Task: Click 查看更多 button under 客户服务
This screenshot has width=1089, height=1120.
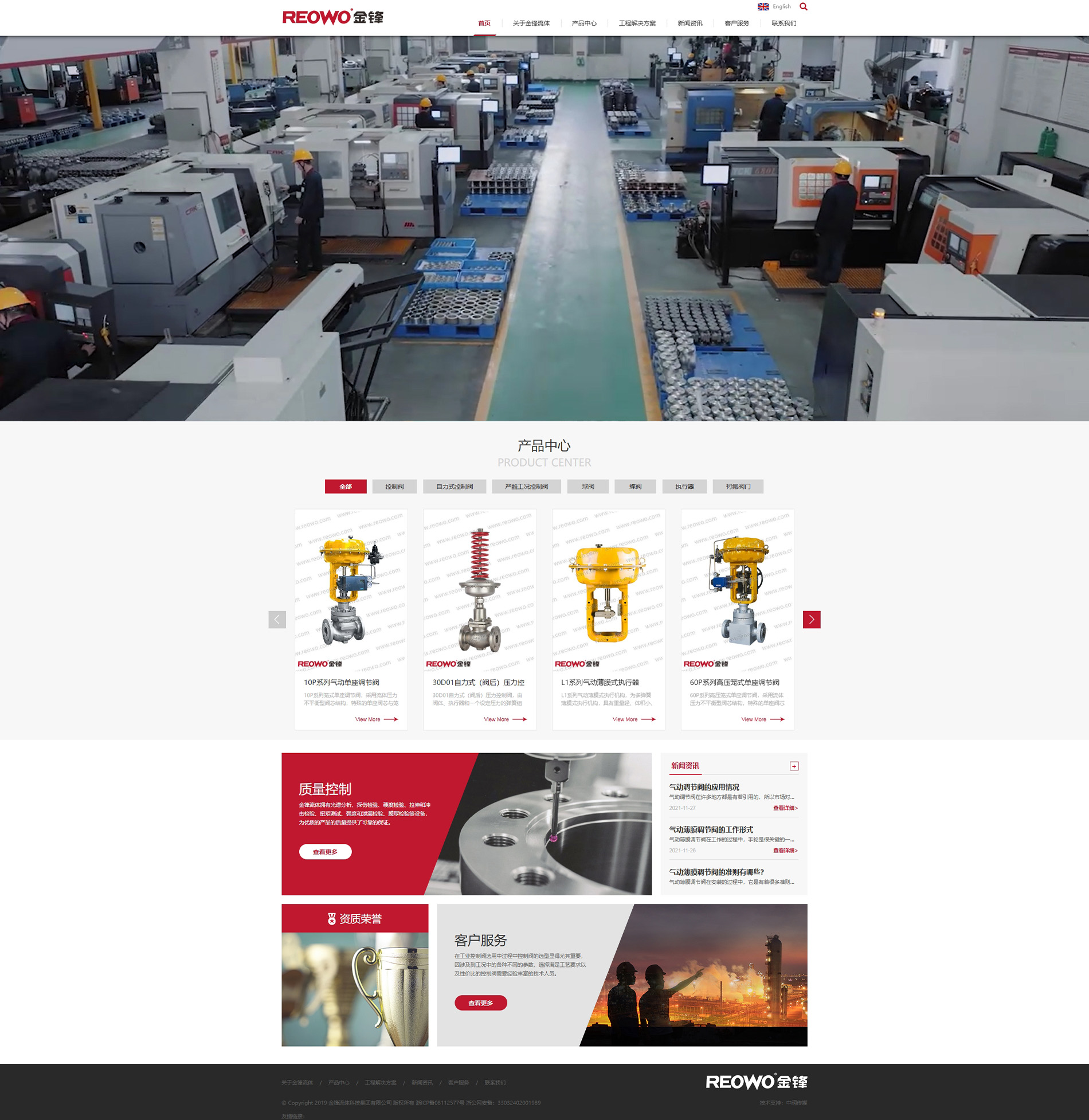Action: (x=480, y=1003)
